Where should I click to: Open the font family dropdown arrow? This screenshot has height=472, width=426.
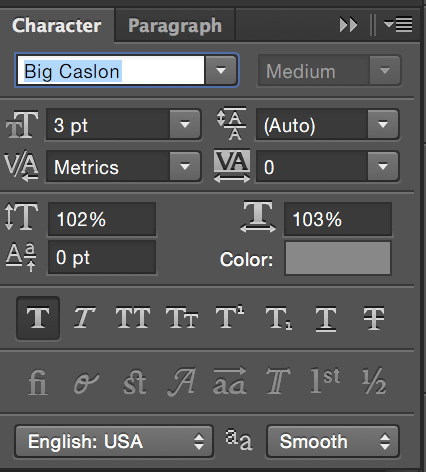(221, 70)
